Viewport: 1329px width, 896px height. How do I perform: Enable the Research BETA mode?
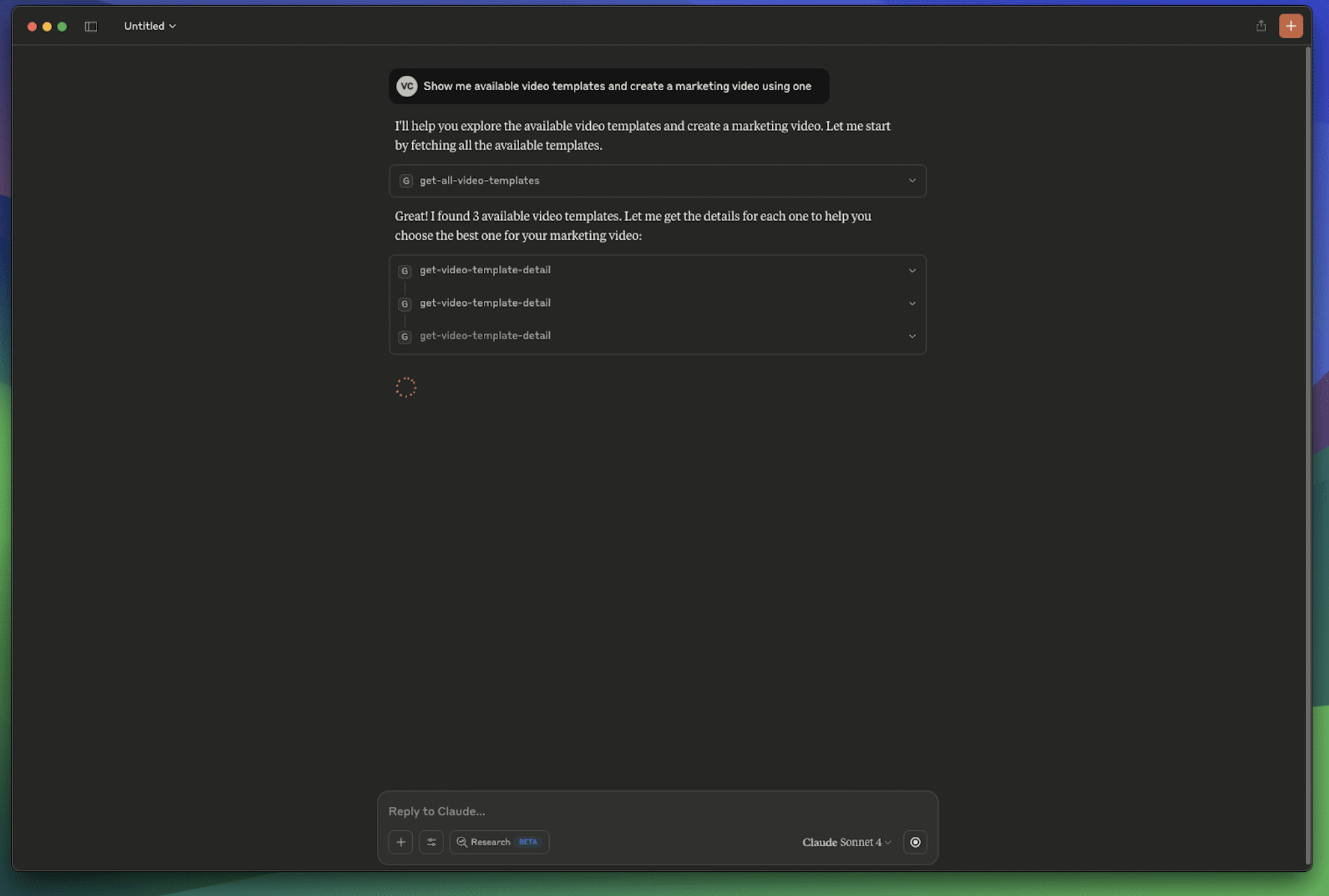499,842
